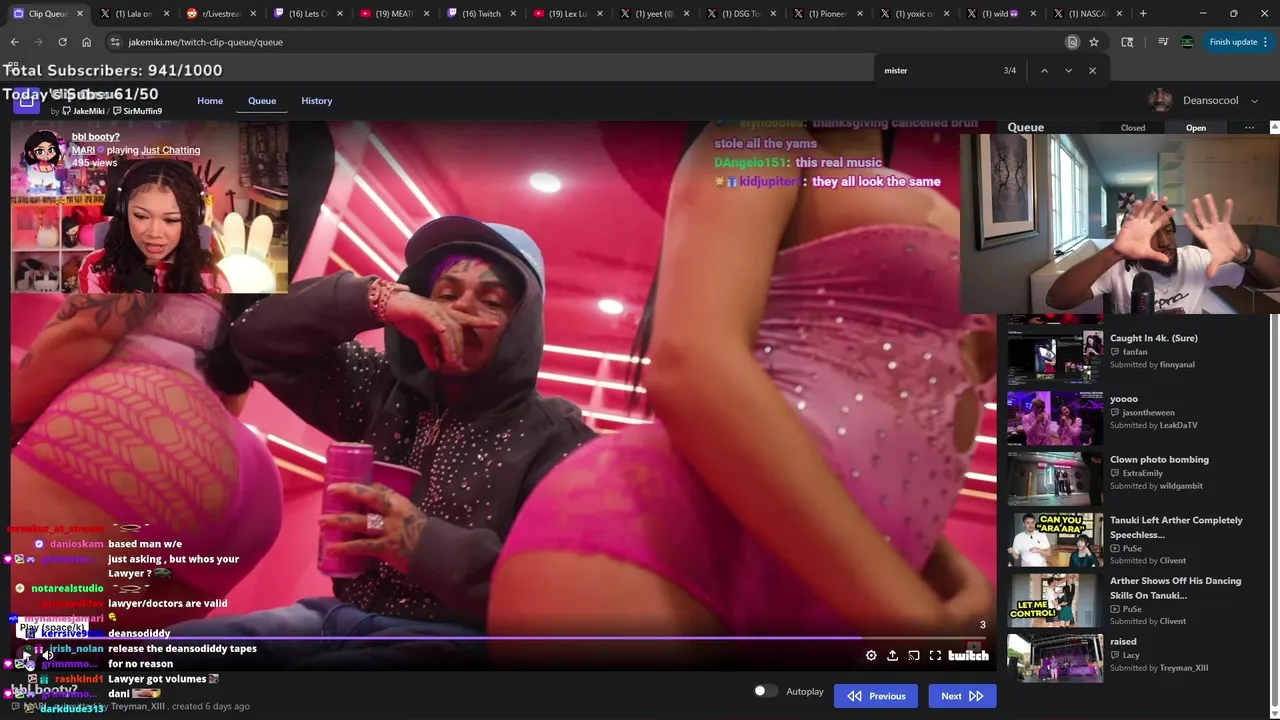Open the queue more options menu
This screenshot has height=720, width=1280.
[1249, 128]
